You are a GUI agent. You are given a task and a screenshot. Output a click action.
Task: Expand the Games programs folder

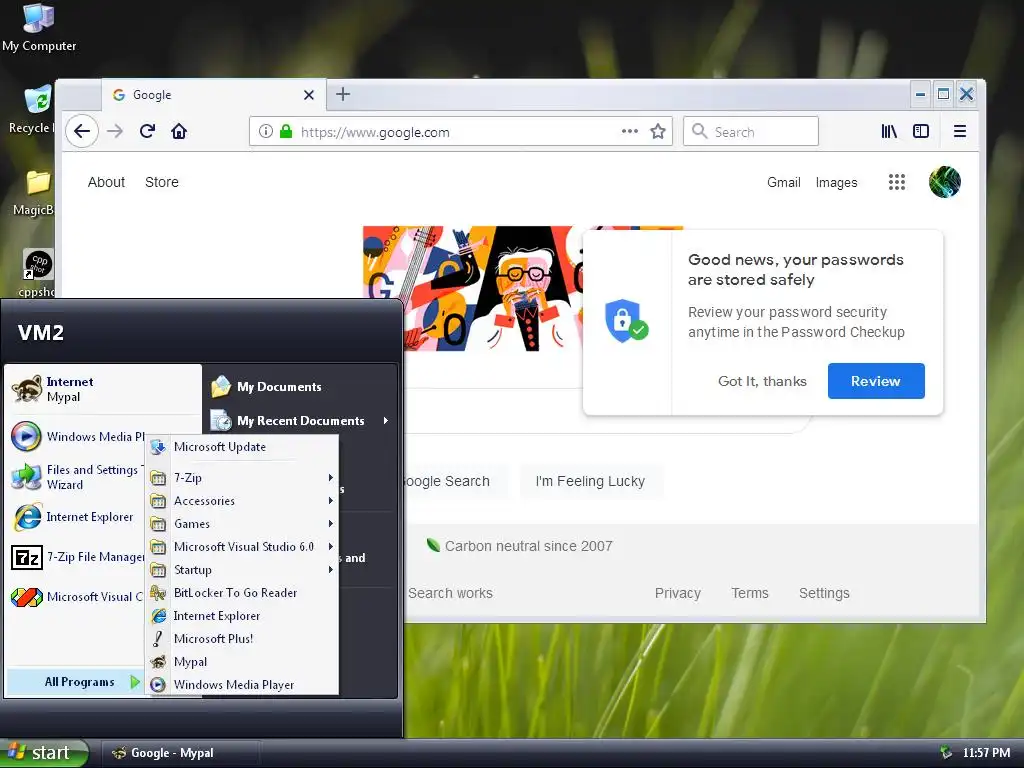[242, 523]
